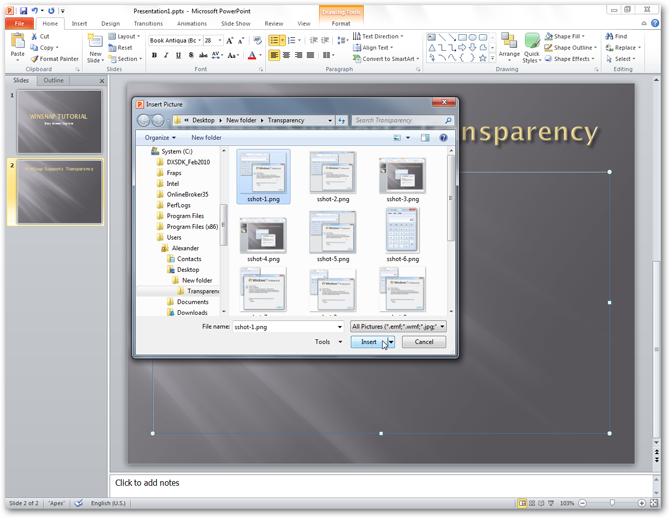
Task: Click Insert button in Insert Picture dialog
Action: click(369, 342)
